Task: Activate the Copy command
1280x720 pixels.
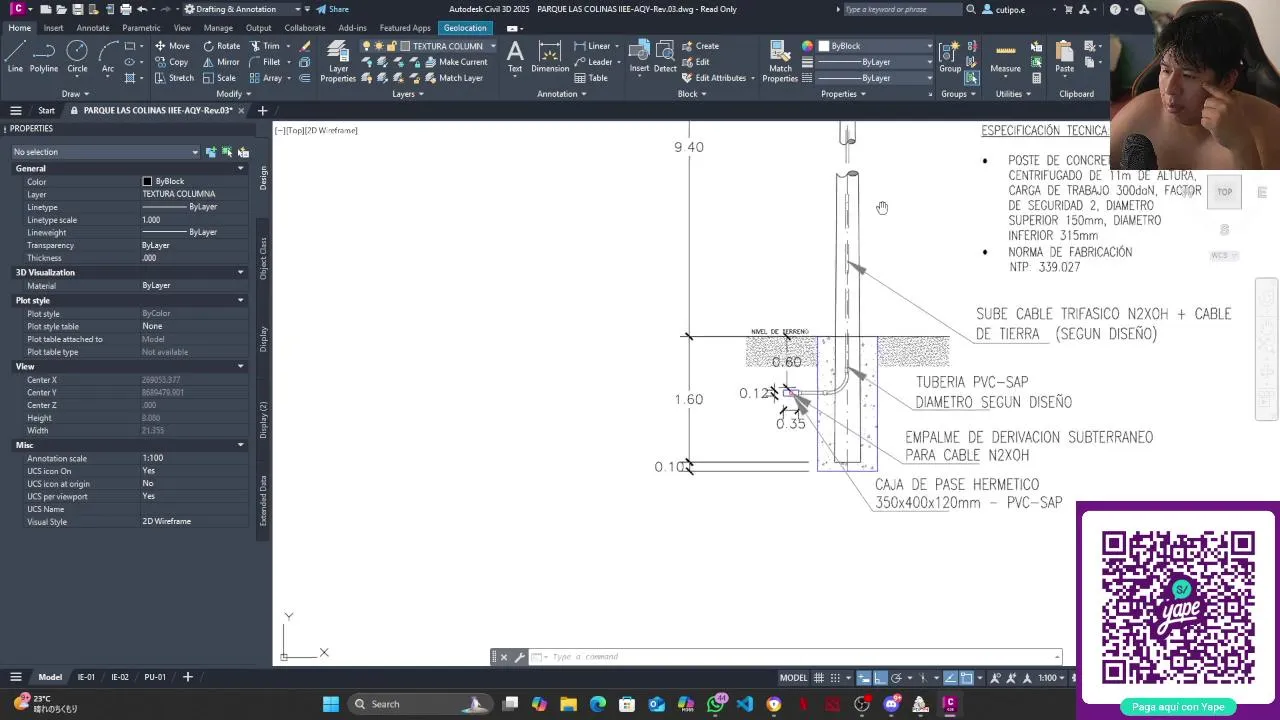Action: (171, 62)
